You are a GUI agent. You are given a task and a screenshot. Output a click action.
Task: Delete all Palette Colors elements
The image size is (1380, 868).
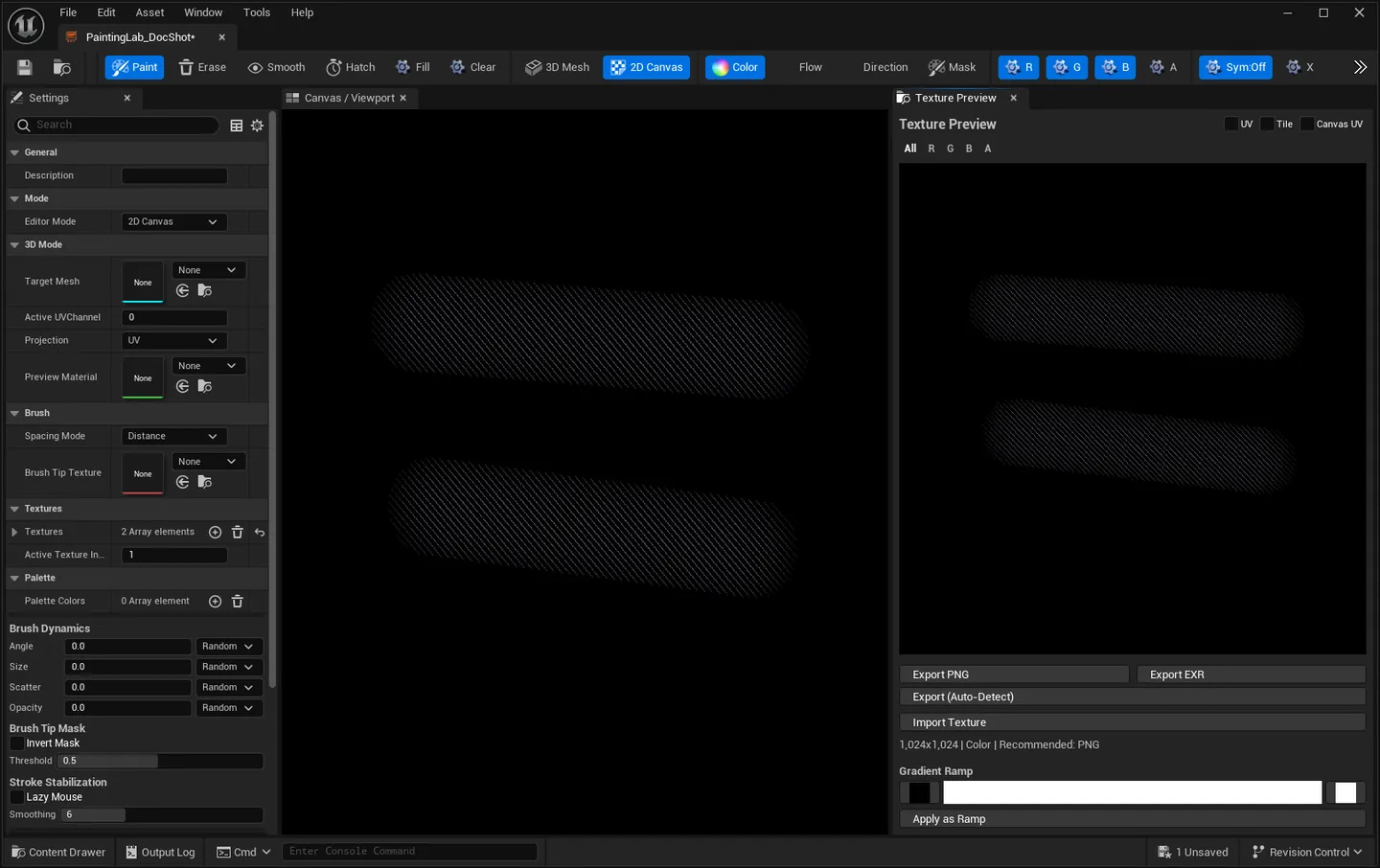pos(238,601)
